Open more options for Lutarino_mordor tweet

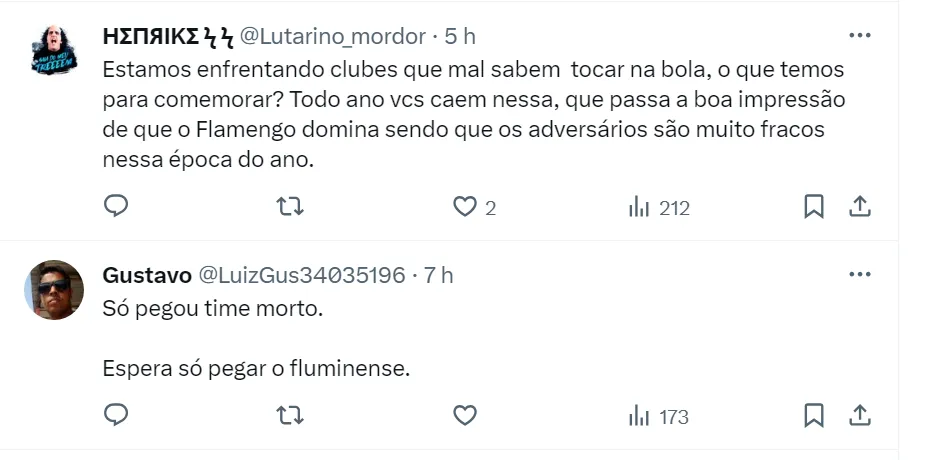click(859, 35)
